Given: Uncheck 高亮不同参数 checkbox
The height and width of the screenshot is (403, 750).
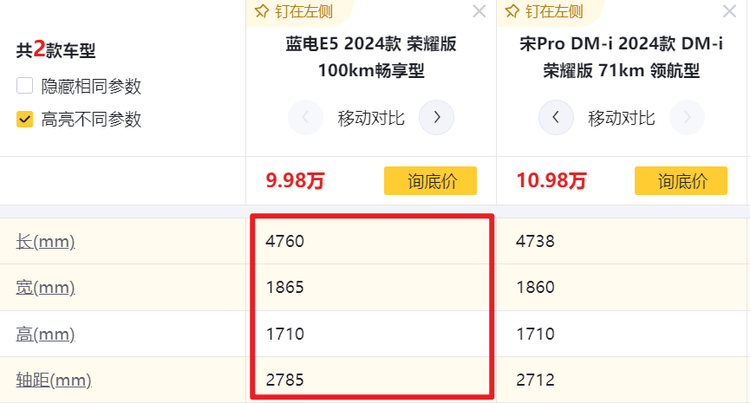Looking at the screenshot, I should 25,120.
